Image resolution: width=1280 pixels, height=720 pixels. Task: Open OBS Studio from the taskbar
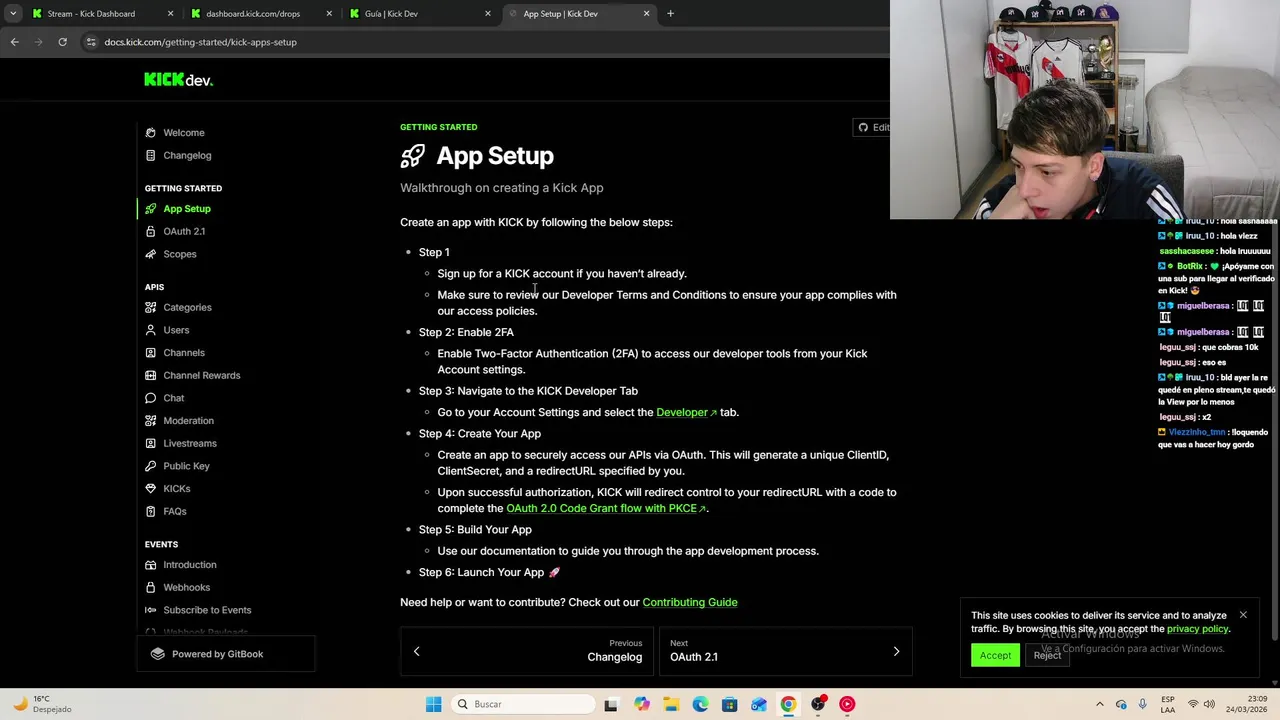[818, 704]
